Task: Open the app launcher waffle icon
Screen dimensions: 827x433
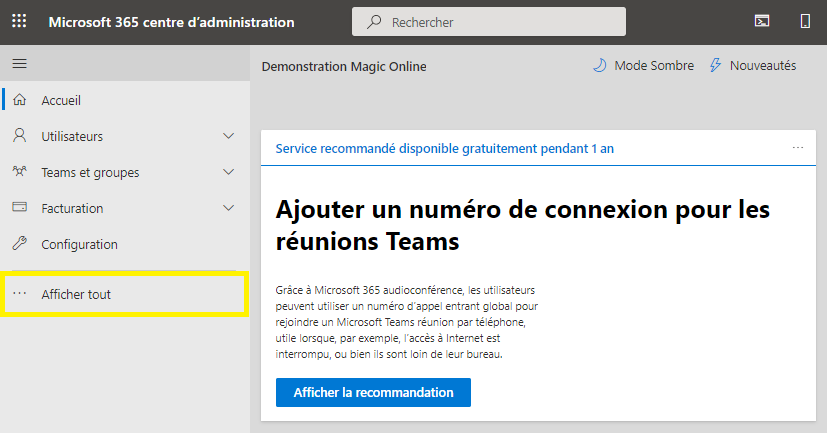Action: (19, 21)
